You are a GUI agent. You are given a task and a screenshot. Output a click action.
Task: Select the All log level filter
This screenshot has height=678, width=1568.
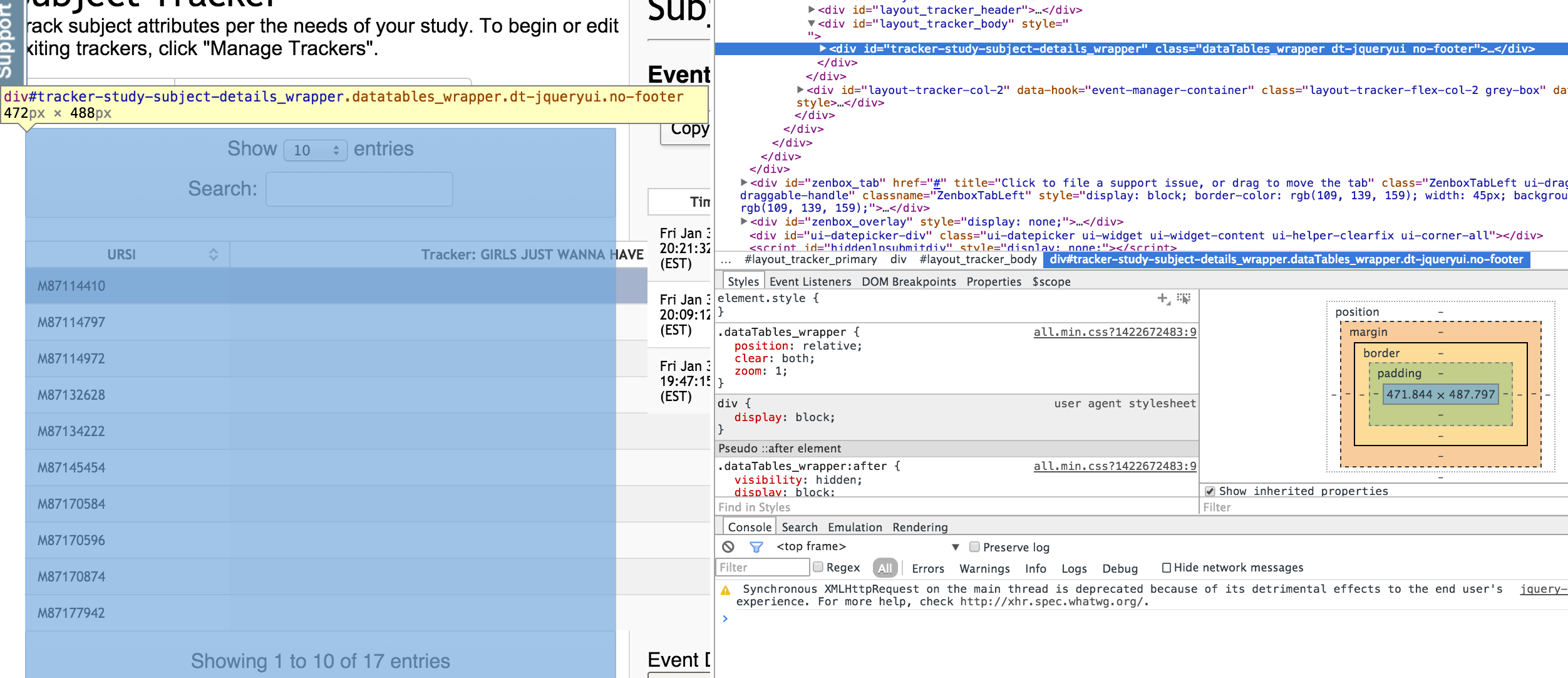click(x=885, y=568)
